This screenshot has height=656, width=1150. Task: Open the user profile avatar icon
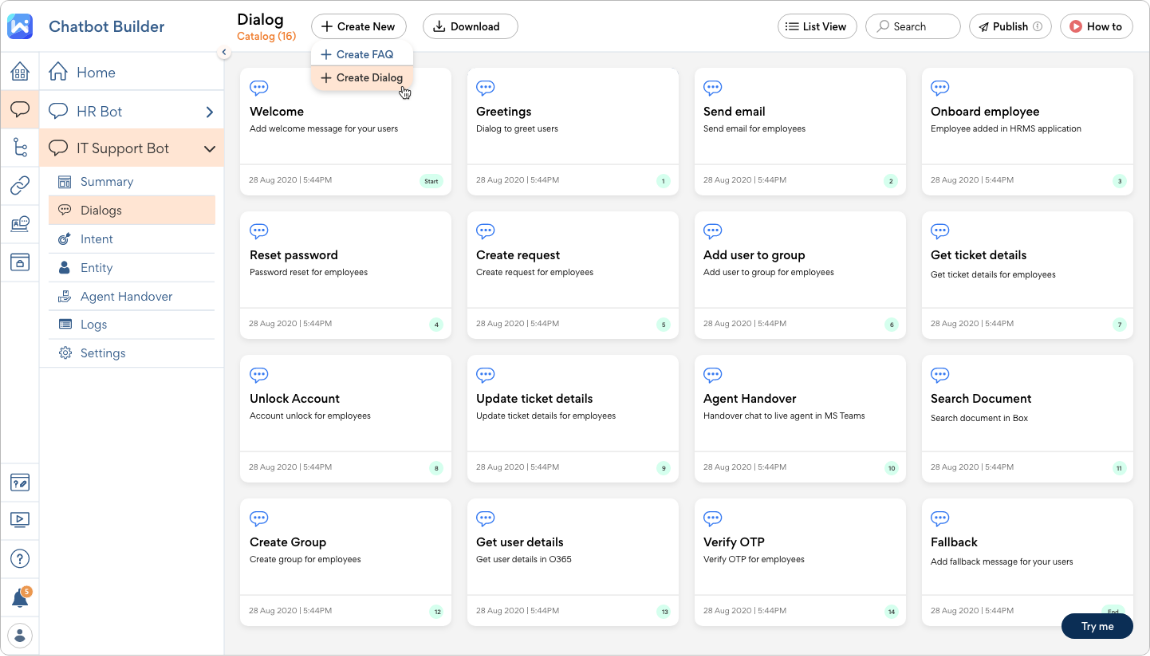click(20, 635)
